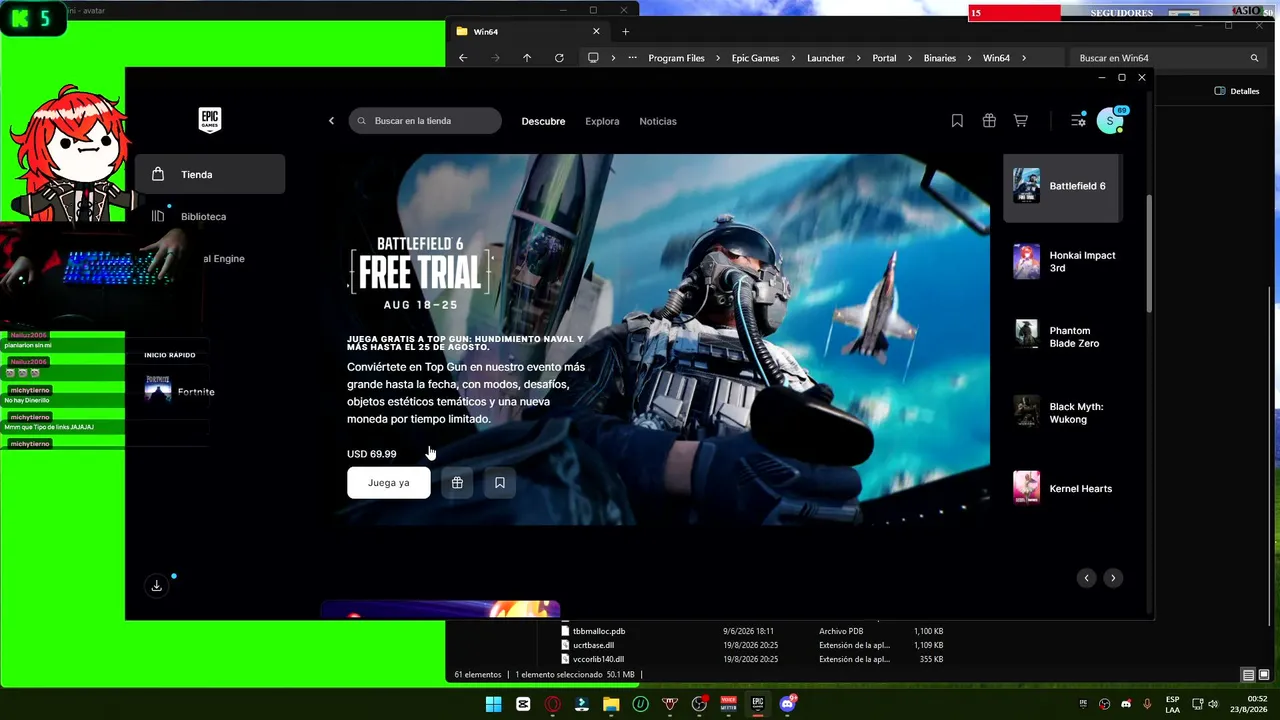Screen dimensions: 1280x720
Task: Switch to the Explora tab
Action: (602, 121)
